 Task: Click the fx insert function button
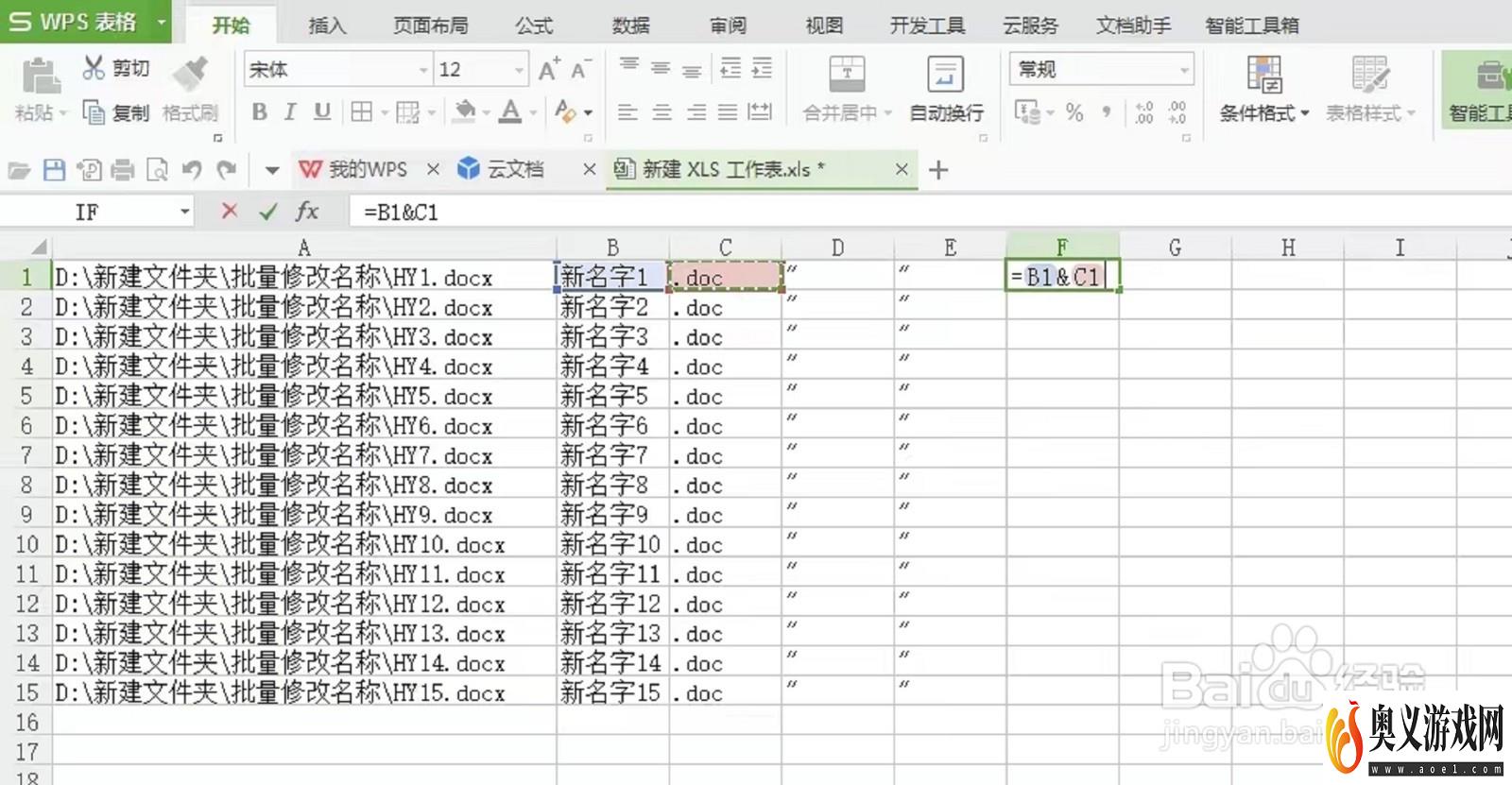[x=307, y=212]
